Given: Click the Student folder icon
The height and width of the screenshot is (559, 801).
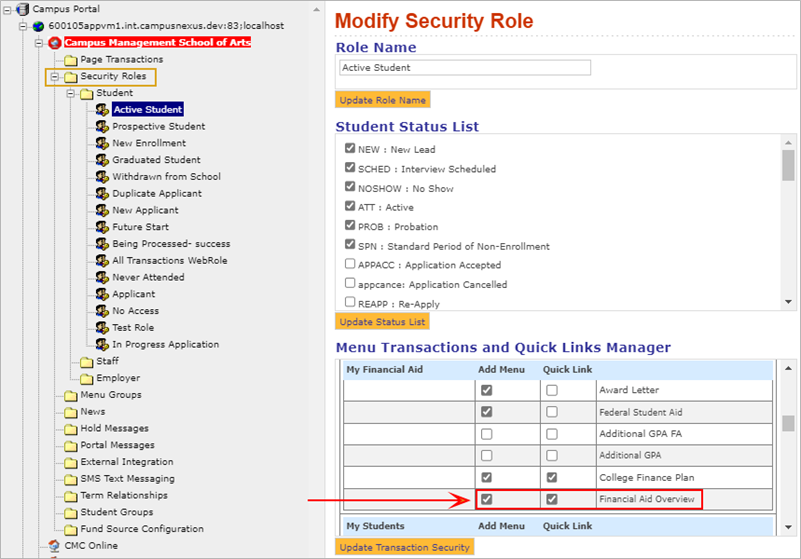Looking at the screenshot, I should (x=87, y=93).
